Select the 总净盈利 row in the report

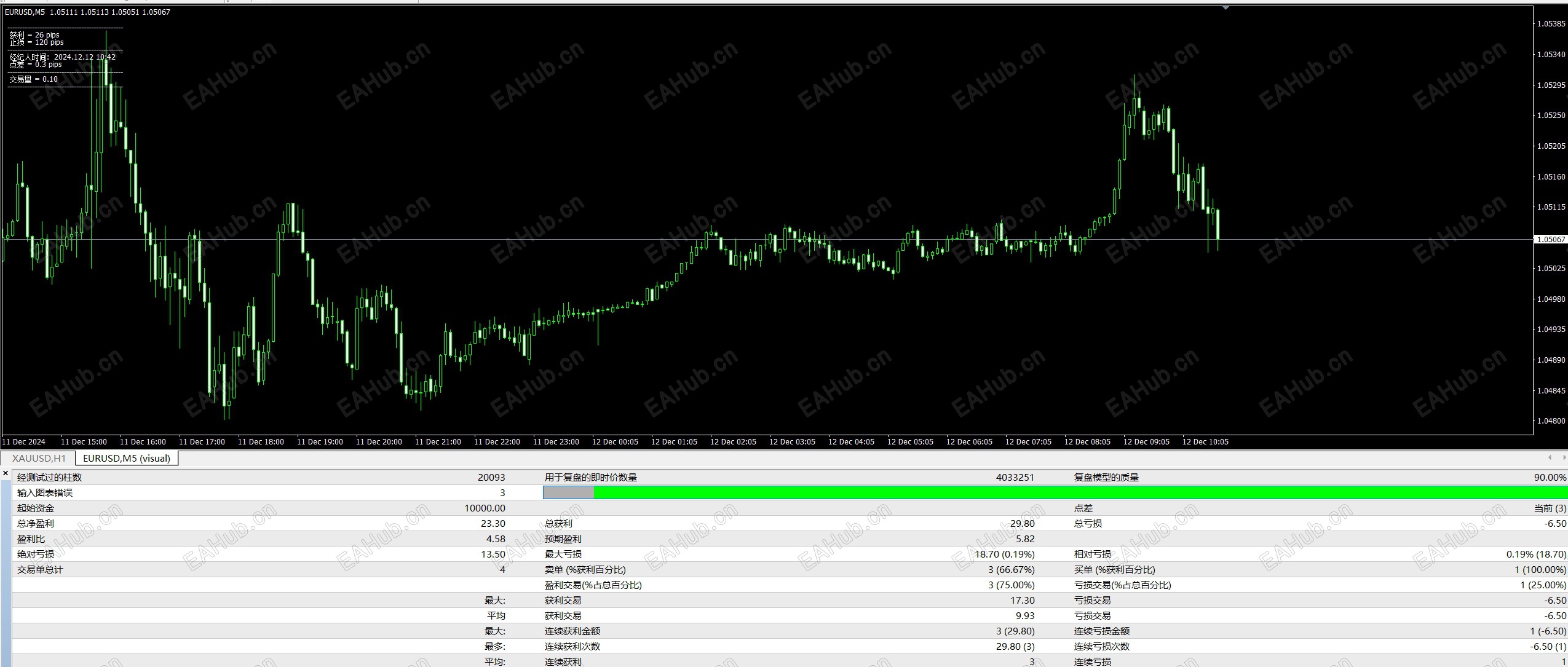[x=36, y=523]
